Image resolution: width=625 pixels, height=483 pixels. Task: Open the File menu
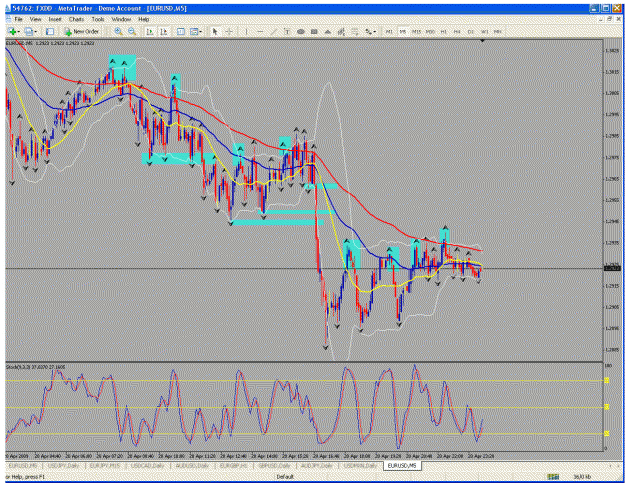coord(19,19)
